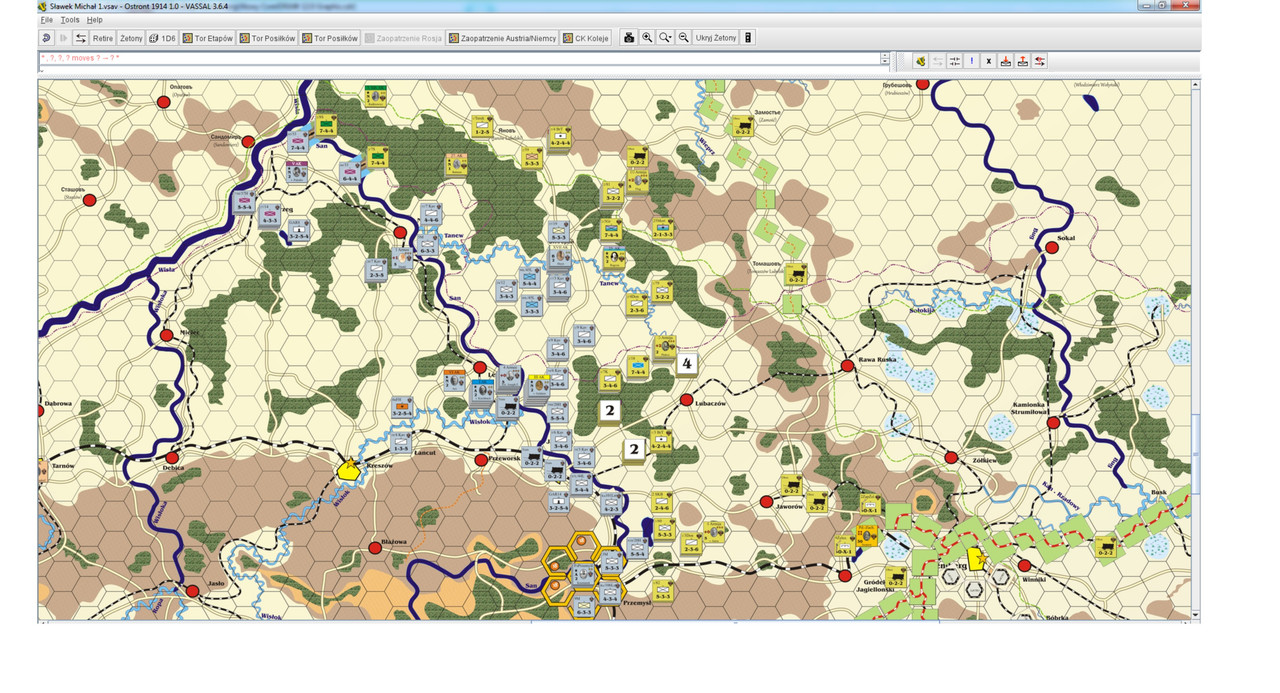
Task: Click the Dębica town label
Action: point(175,467)
